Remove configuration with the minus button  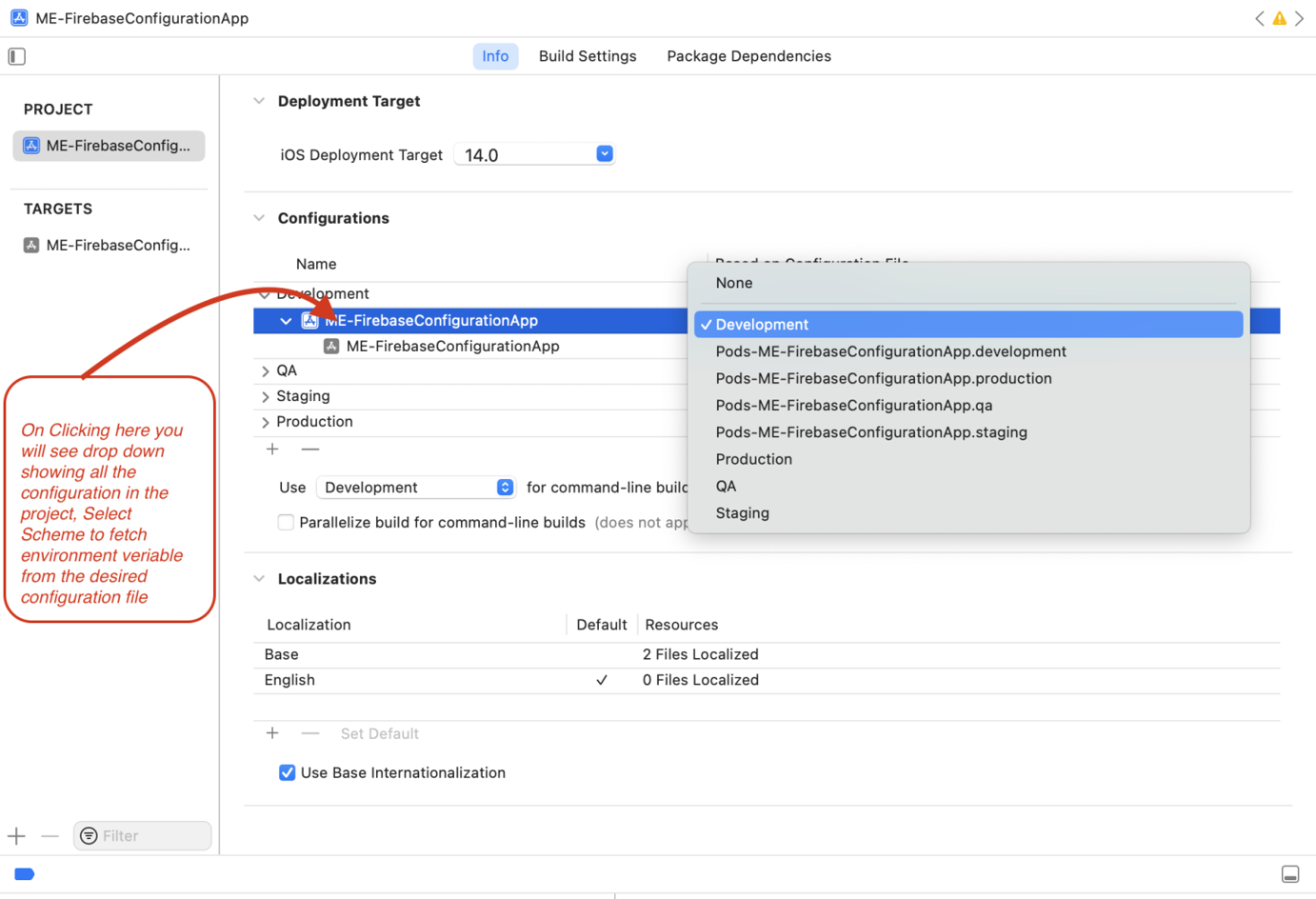(x=310, y=449)
